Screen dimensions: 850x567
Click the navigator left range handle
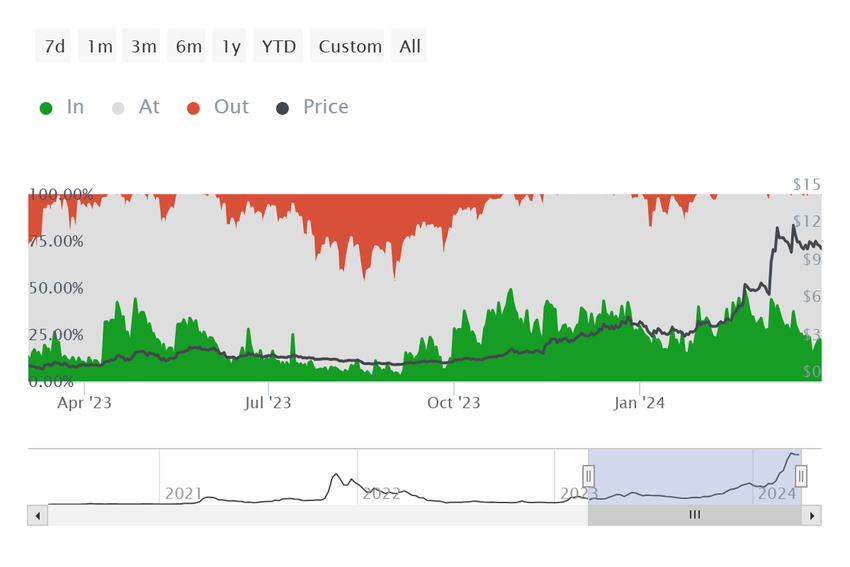589,476
